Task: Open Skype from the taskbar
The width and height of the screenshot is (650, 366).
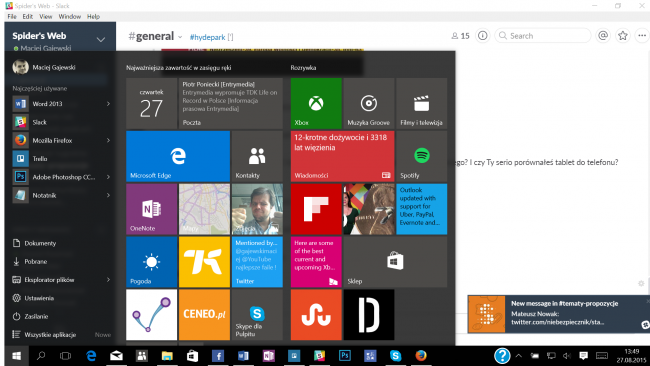Action: [x=395, y=356]
